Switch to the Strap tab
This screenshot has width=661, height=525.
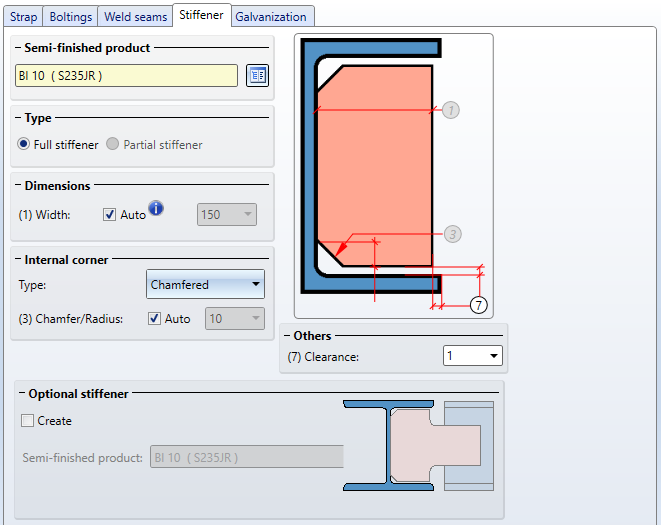pos(24,17)
